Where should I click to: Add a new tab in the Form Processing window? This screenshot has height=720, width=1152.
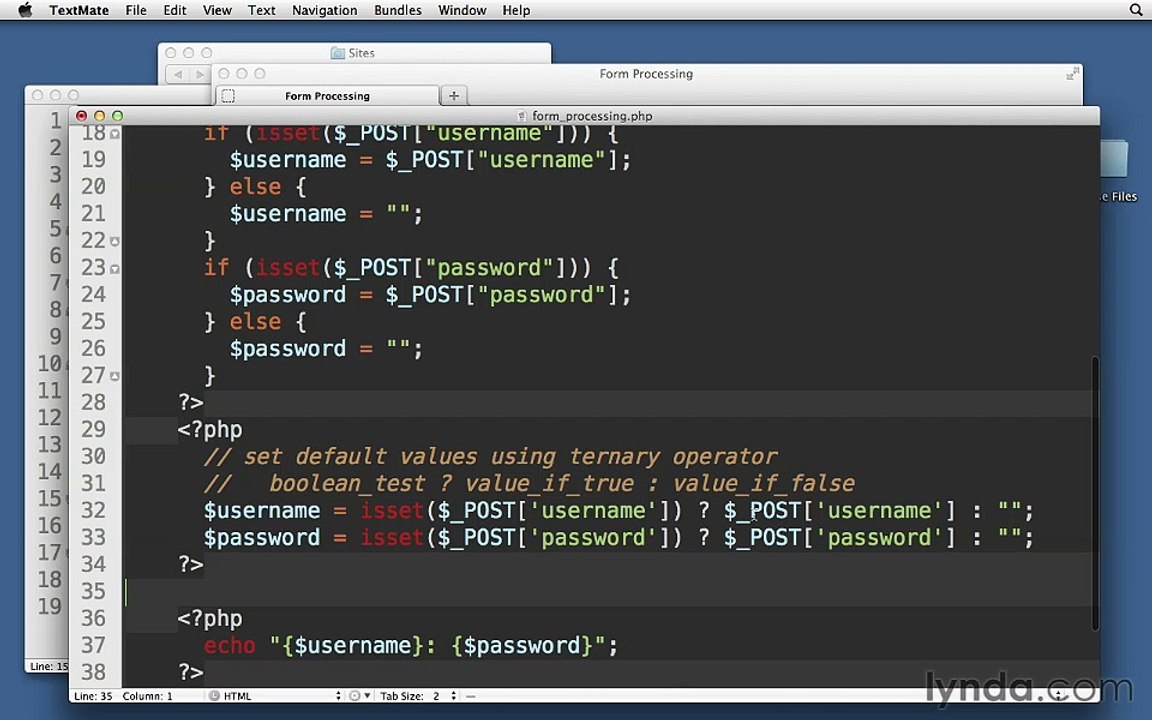(454, 96)
